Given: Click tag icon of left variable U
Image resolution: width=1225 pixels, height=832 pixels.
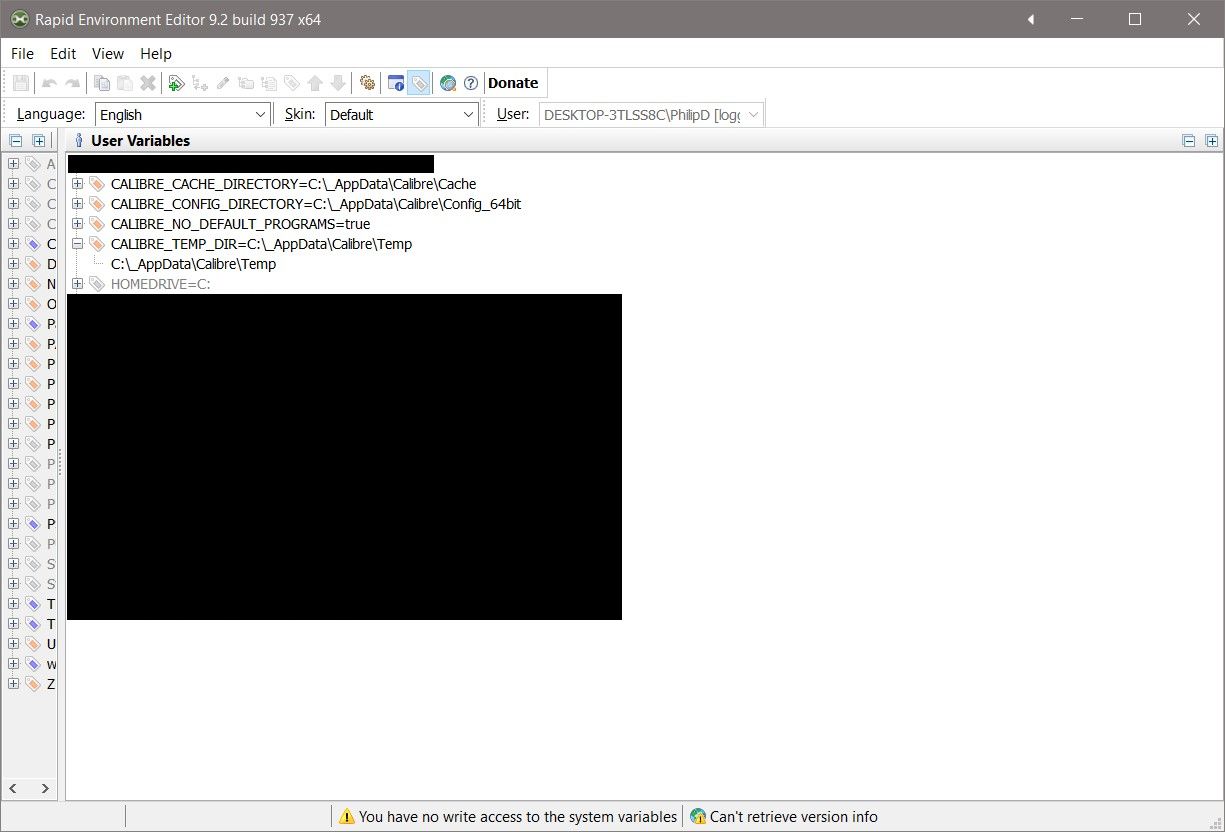Looking at the screenshot, I should point(33,644).
